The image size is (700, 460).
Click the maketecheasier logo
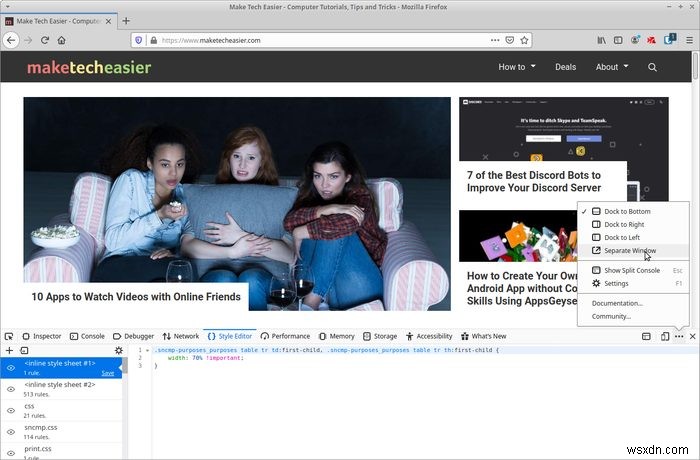click(x=89, y=67)
